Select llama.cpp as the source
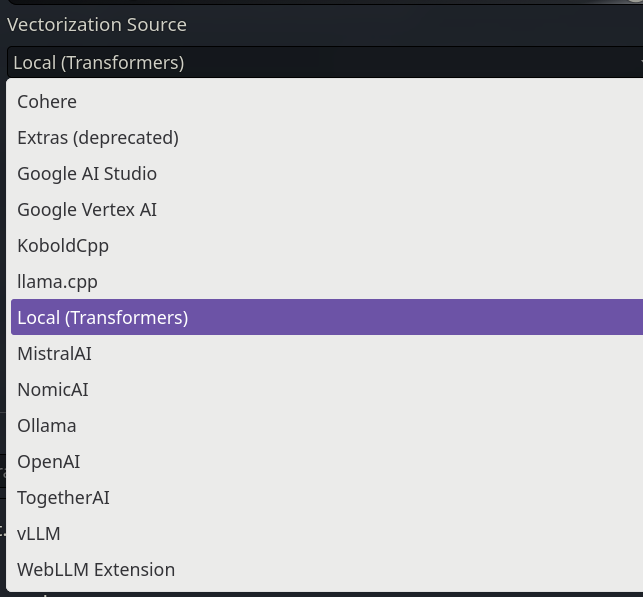The height and width of the screenshot is (597, 643). (x=57, y=282)
